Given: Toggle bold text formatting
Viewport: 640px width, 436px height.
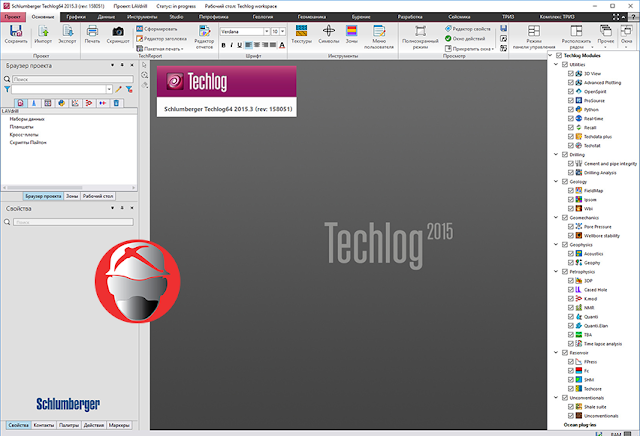Looking at the screenshot, I should pos(223,45).
